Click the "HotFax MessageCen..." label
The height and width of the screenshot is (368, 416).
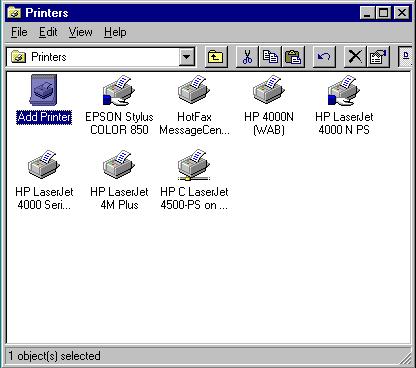(194, 123)
